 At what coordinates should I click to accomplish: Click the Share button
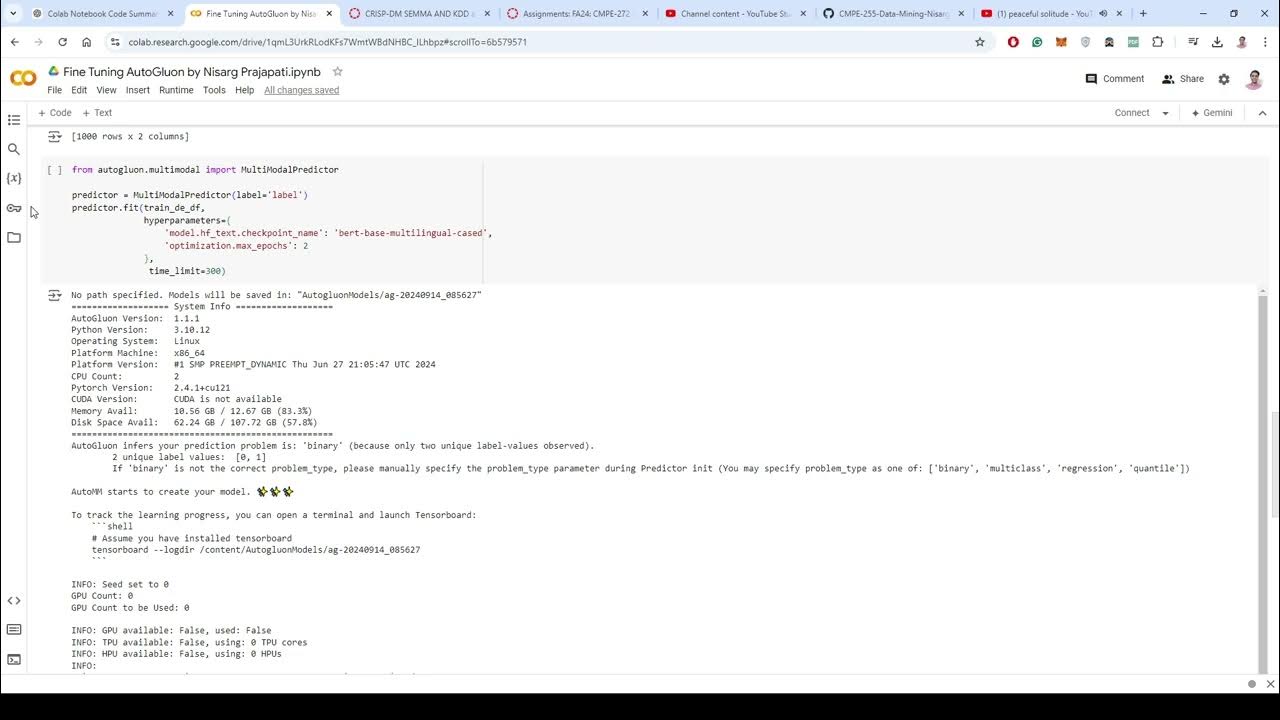(1183, 79)
